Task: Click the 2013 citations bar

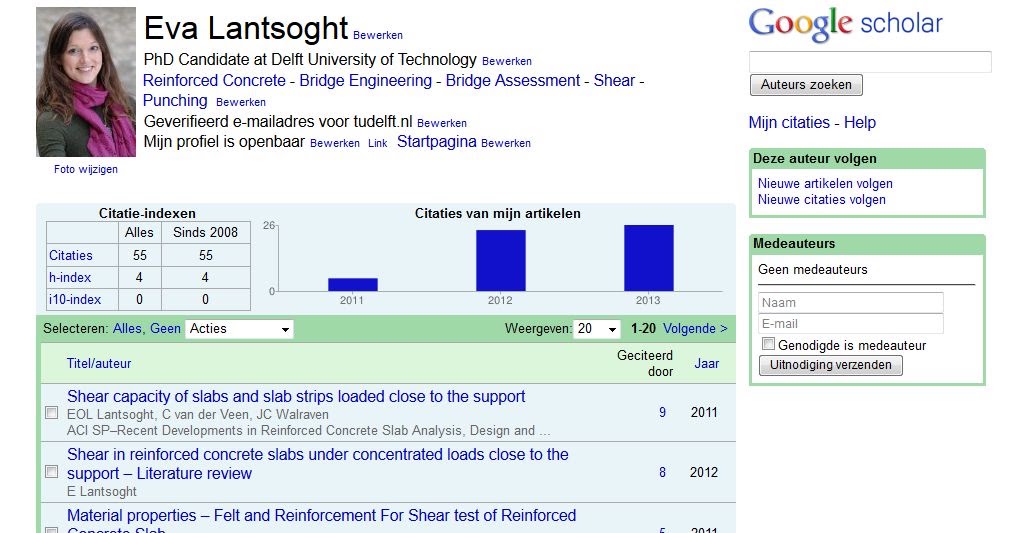Action: (x=649, y=258)
